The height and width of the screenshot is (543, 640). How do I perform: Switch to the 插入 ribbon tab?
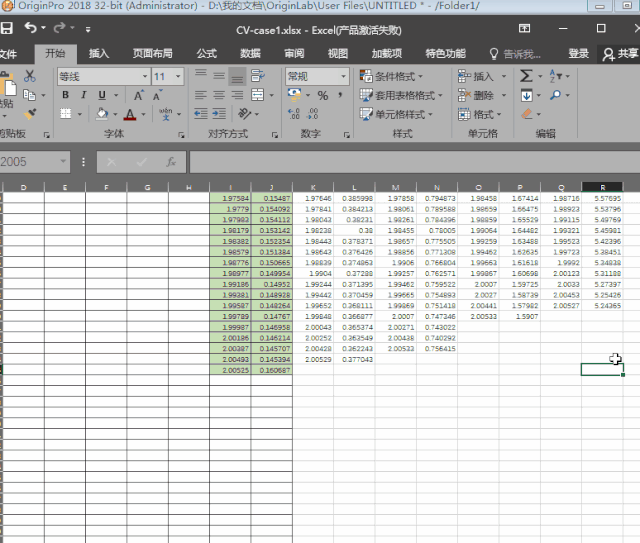(x=99, y=53)
